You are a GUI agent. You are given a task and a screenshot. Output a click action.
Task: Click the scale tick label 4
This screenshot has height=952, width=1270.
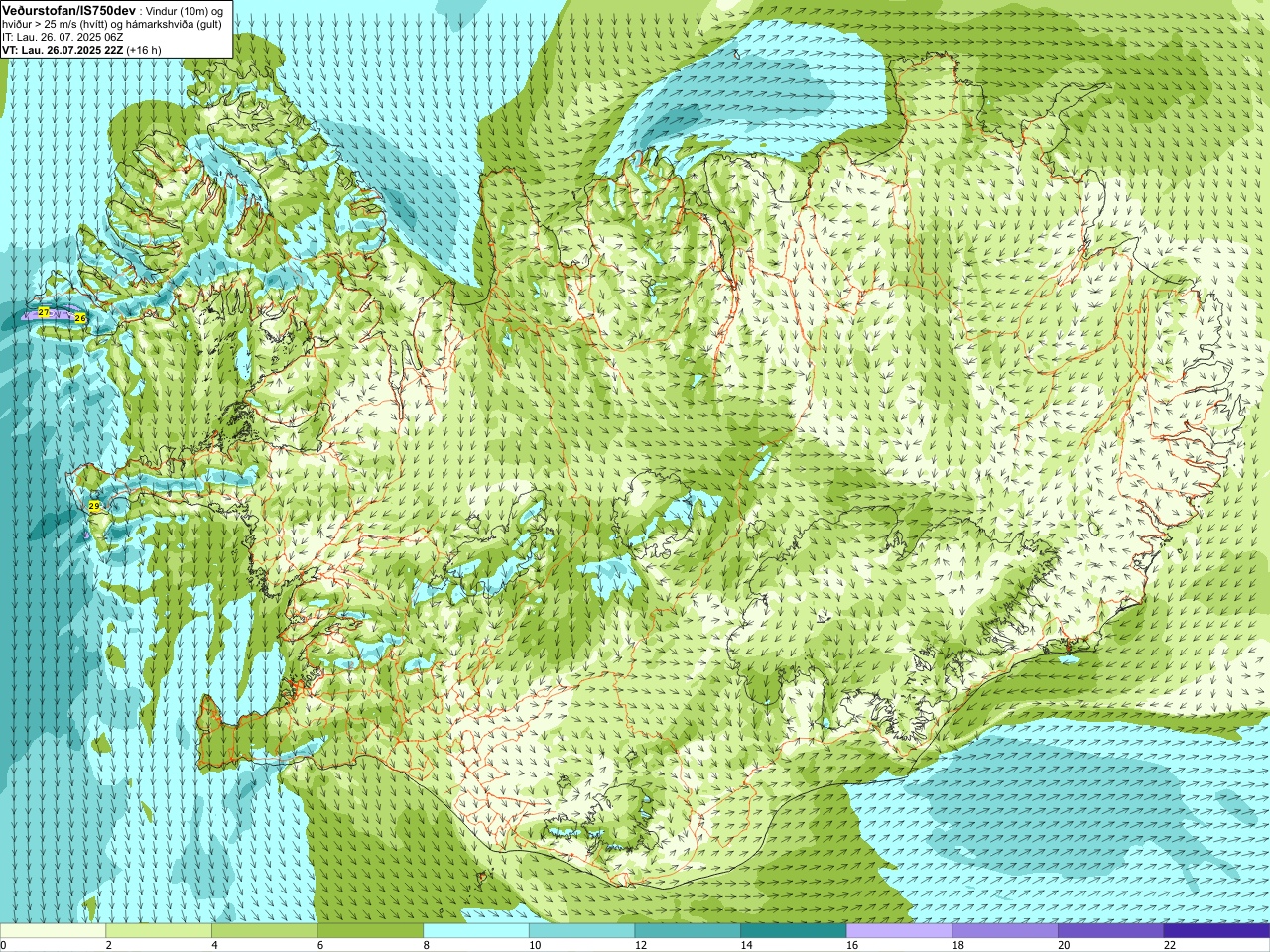click(x=214, y=945)
